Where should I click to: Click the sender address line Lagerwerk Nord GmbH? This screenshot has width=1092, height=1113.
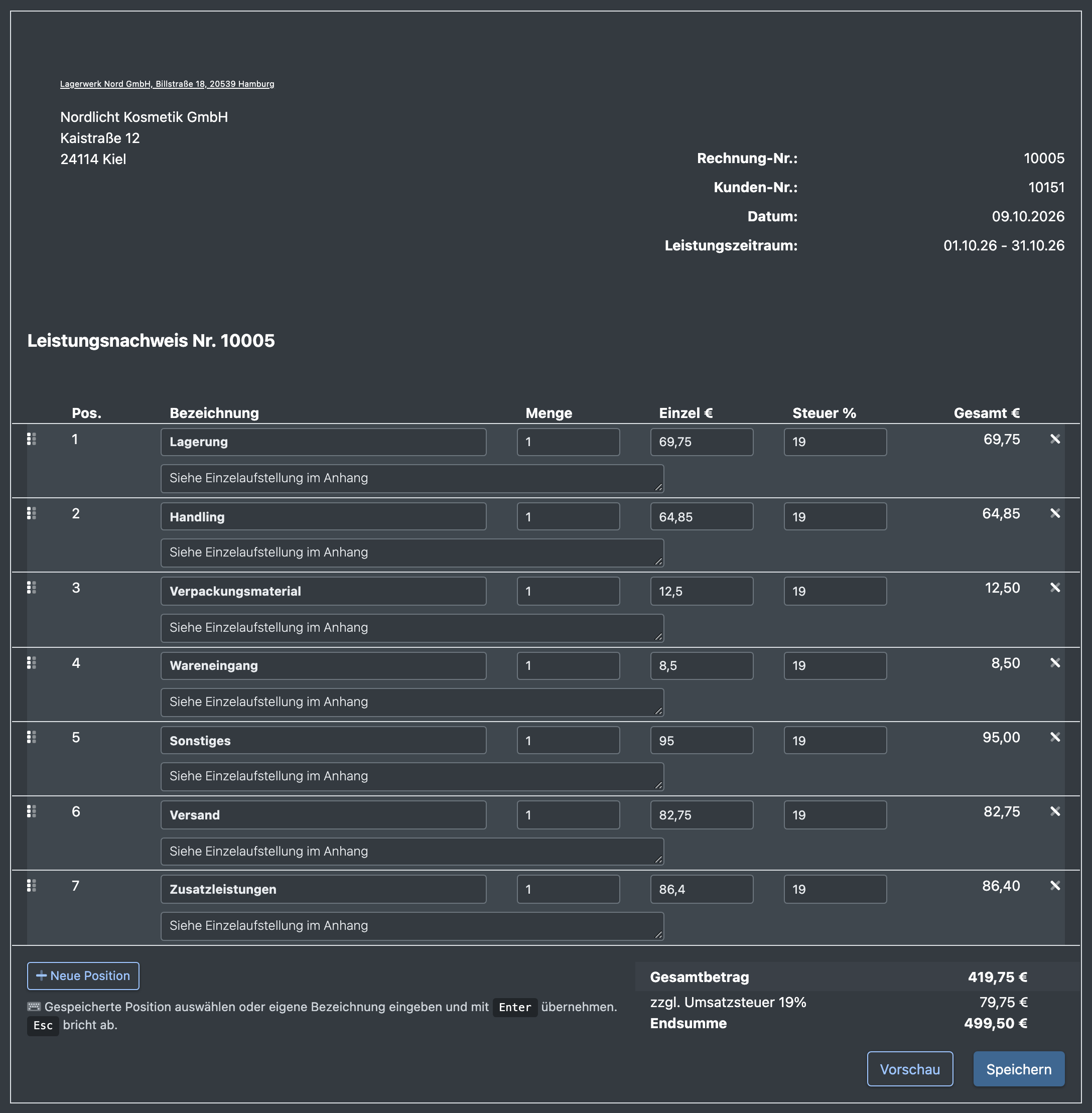pos(167,84)
